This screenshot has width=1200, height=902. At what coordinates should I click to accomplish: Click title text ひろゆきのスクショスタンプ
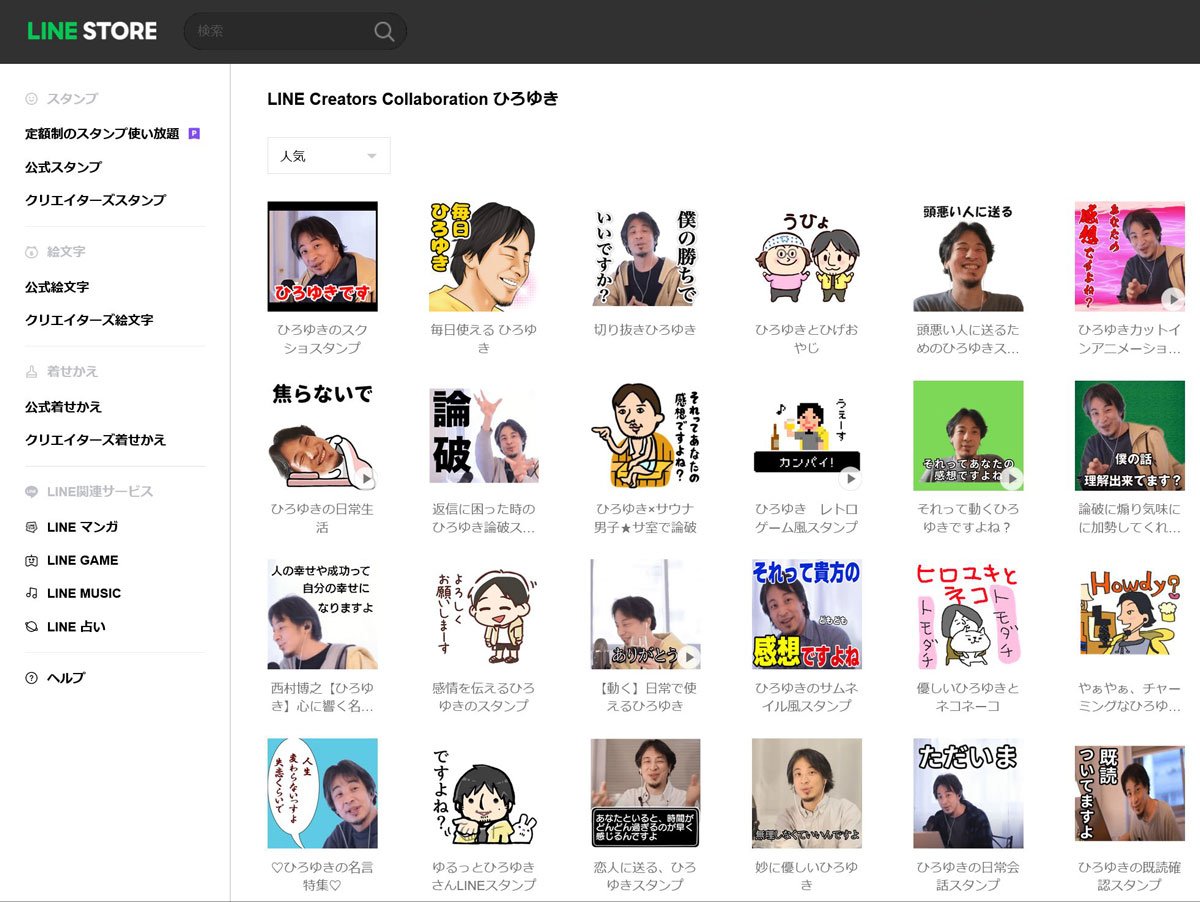(322, 339)
